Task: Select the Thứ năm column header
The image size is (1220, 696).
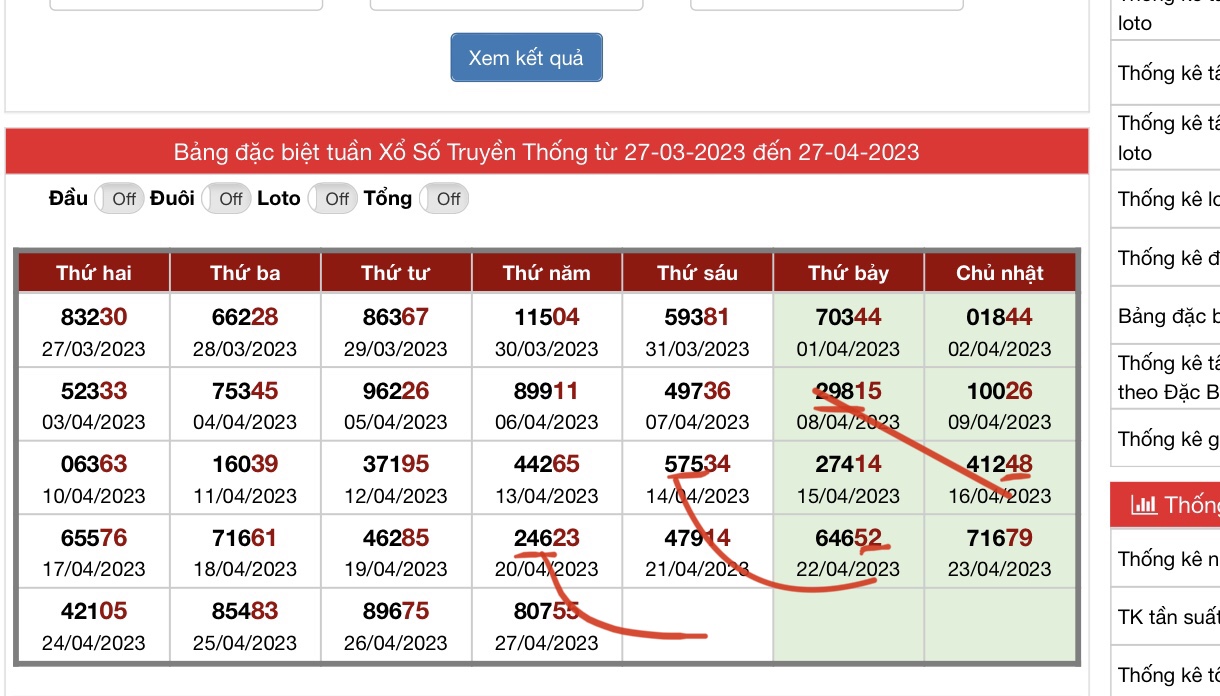Action: pyautogui.click(x=546, y=273)
